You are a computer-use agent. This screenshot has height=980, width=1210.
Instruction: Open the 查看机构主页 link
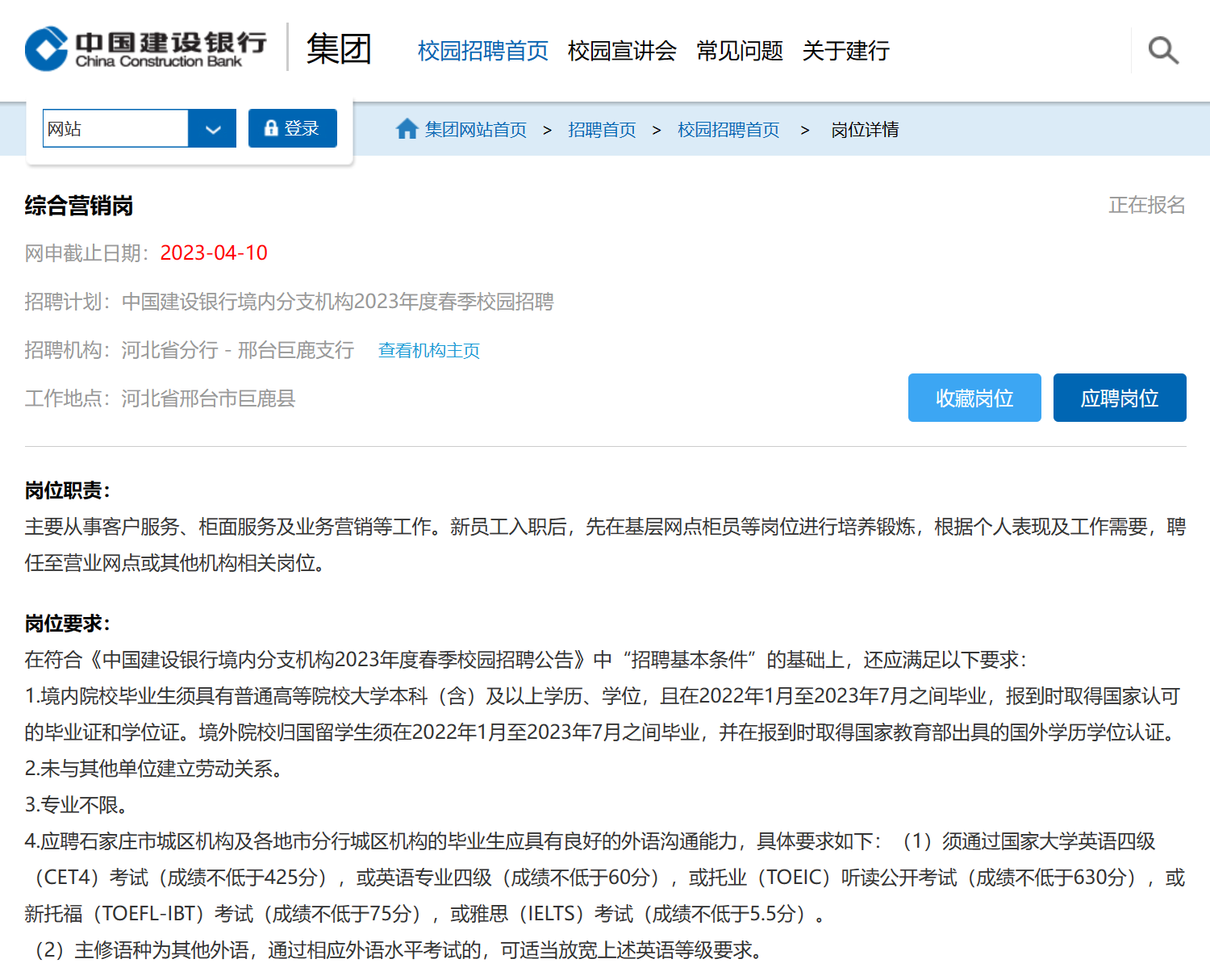(x=429, y=350)
